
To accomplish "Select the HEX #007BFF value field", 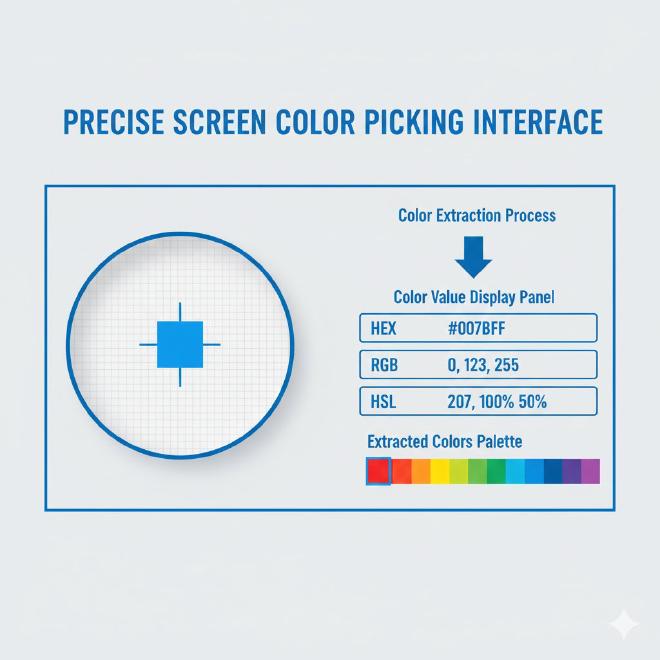I will tap(477, 328).
